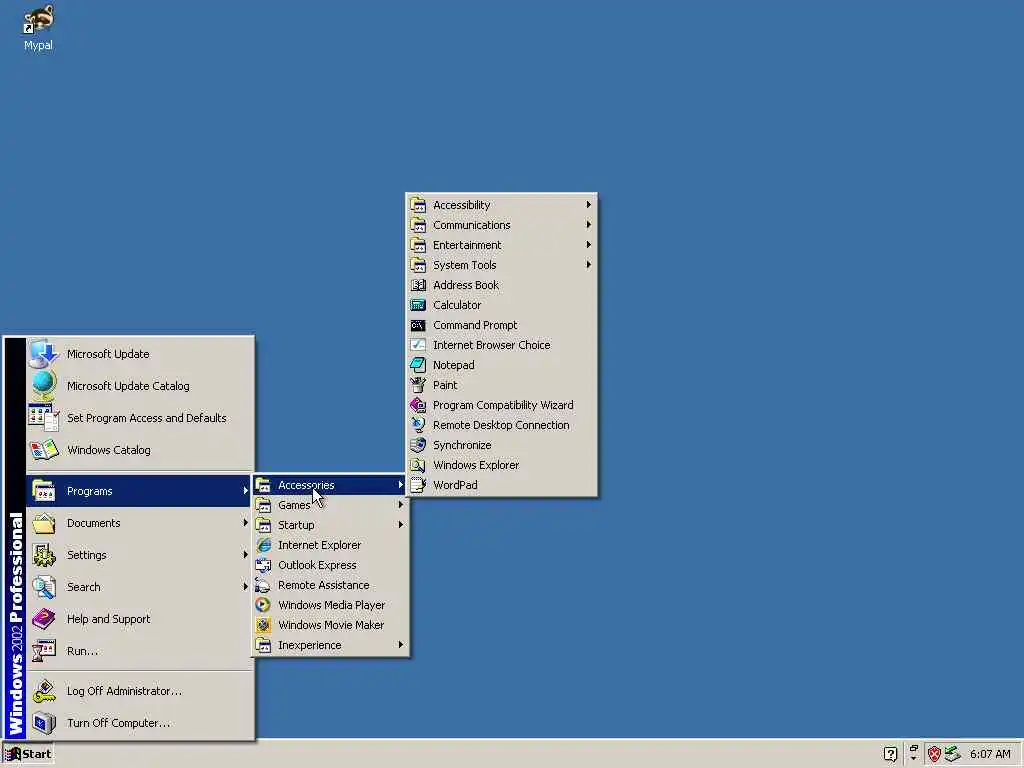This screenshot has height=768, width=1024.
Task: Click the Safely Remove Hardware tray icon
Action: pyautogui.click(x=953, y=754)
